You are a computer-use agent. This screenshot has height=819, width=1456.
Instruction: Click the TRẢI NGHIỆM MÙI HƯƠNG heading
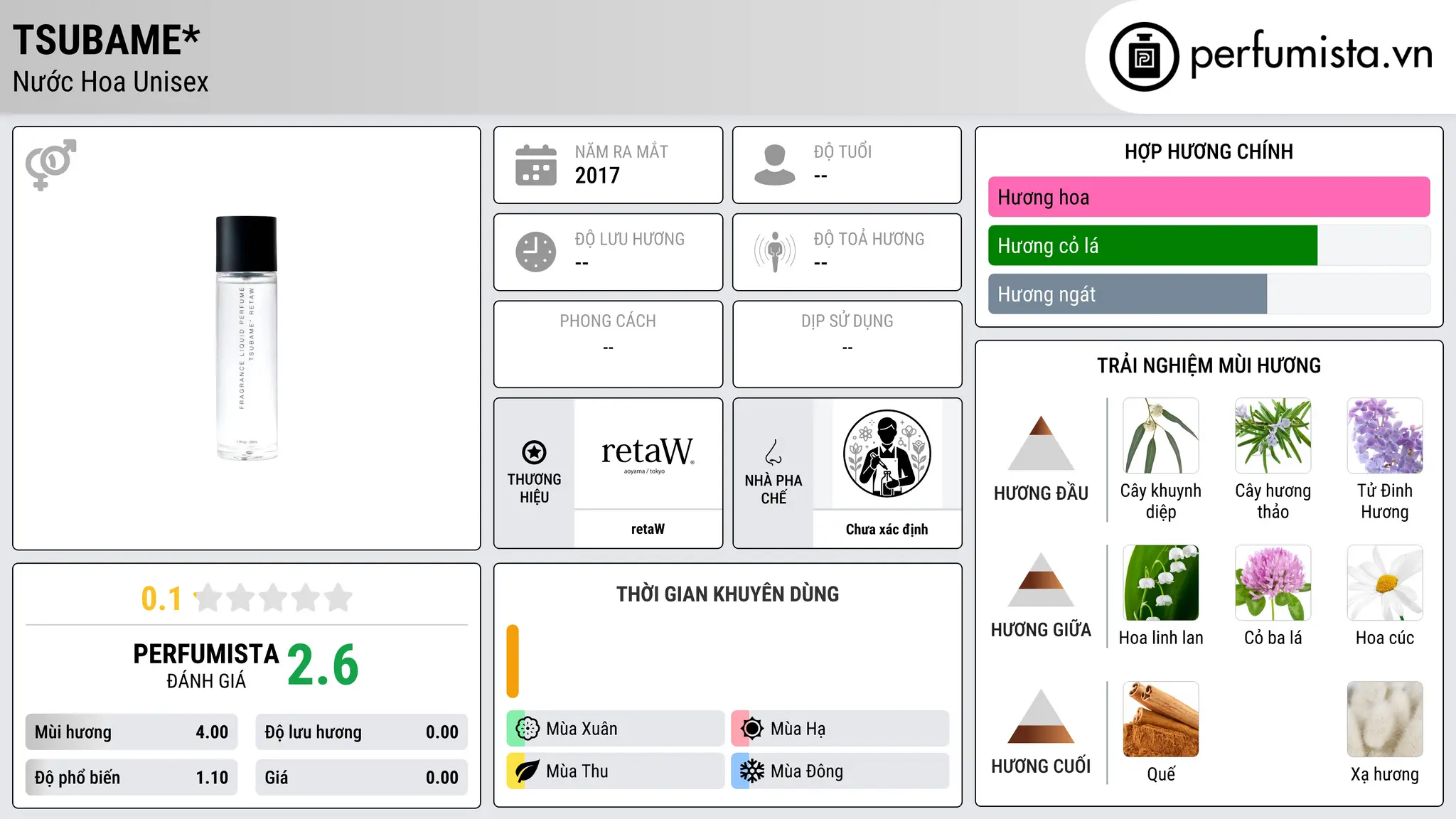(1209, 365)
